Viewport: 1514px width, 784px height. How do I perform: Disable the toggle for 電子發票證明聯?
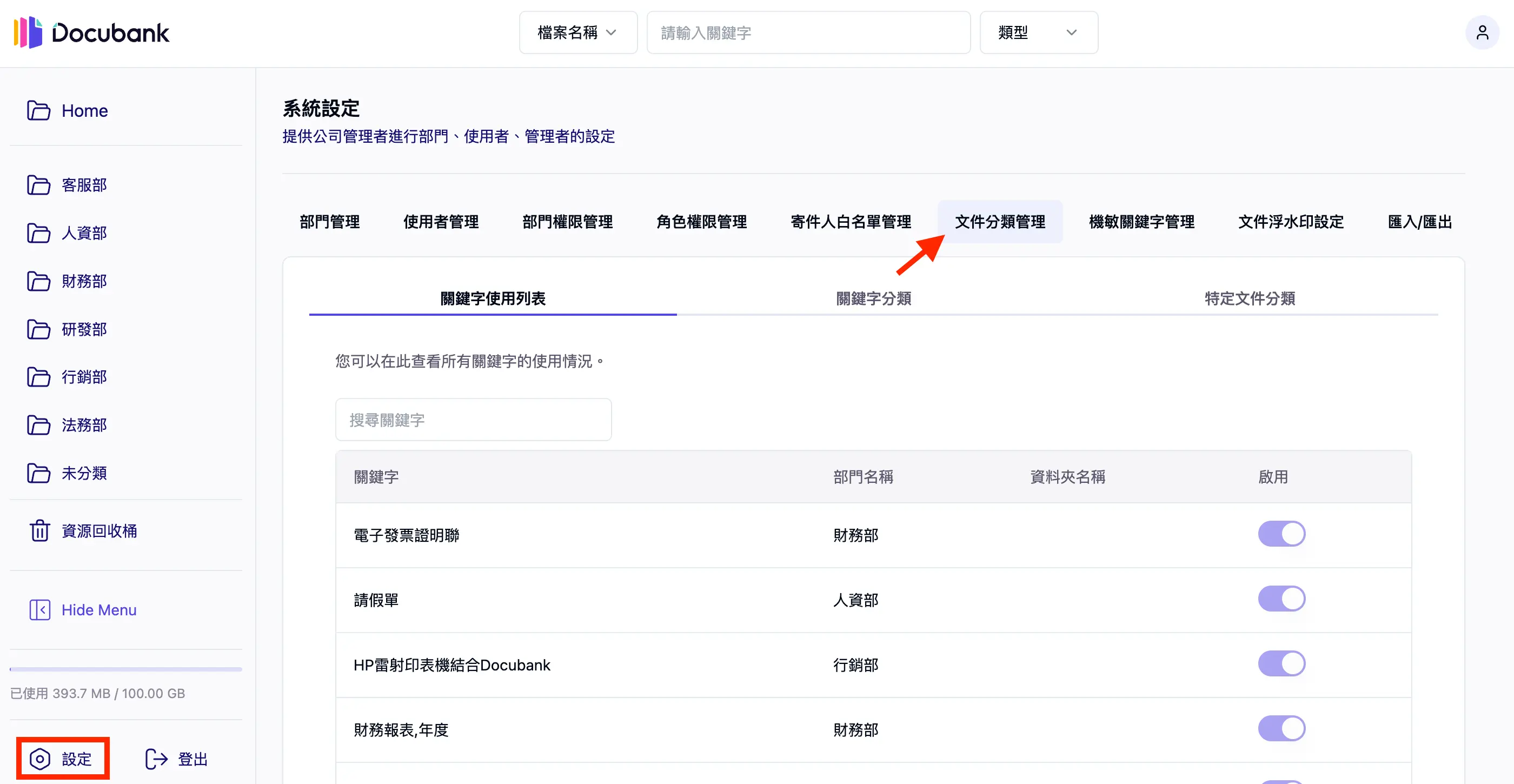click(x=1283, y=534)
